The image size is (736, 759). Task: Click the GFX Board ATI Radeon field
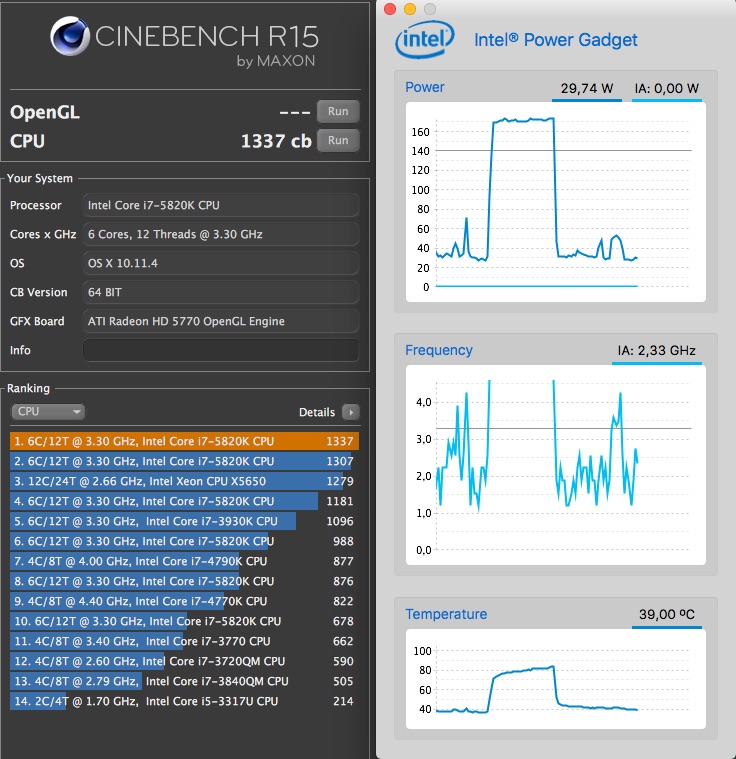(x=221, y=321)
